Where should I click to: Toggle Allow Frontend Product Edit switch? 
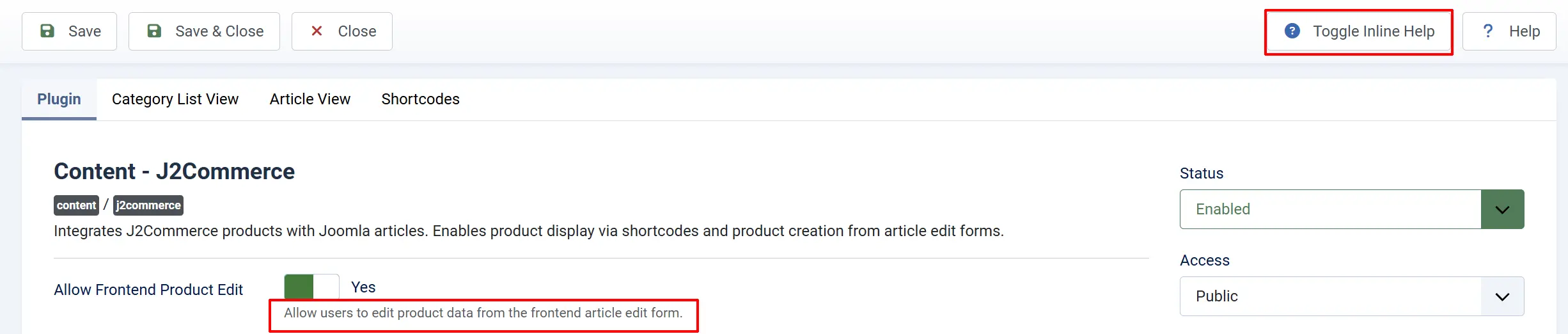[x=311, y=287]
